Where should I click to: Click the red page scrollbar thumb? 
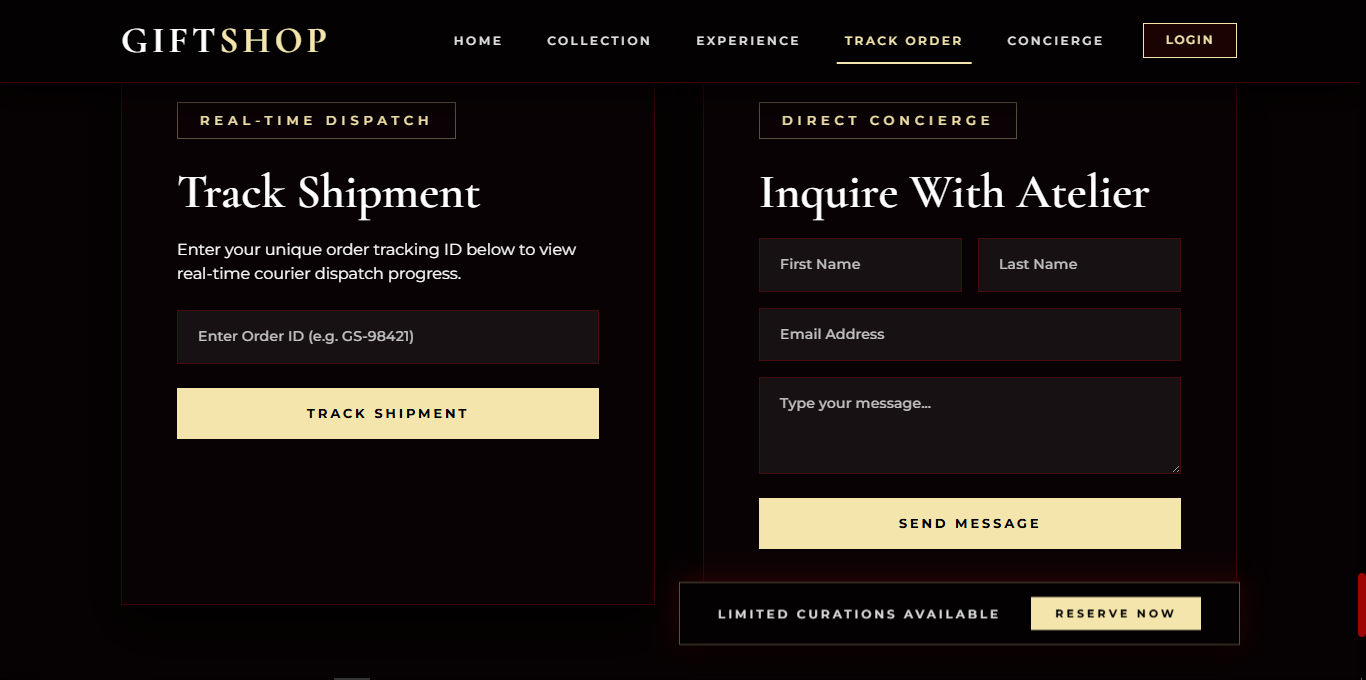[x=1361, y=605]
